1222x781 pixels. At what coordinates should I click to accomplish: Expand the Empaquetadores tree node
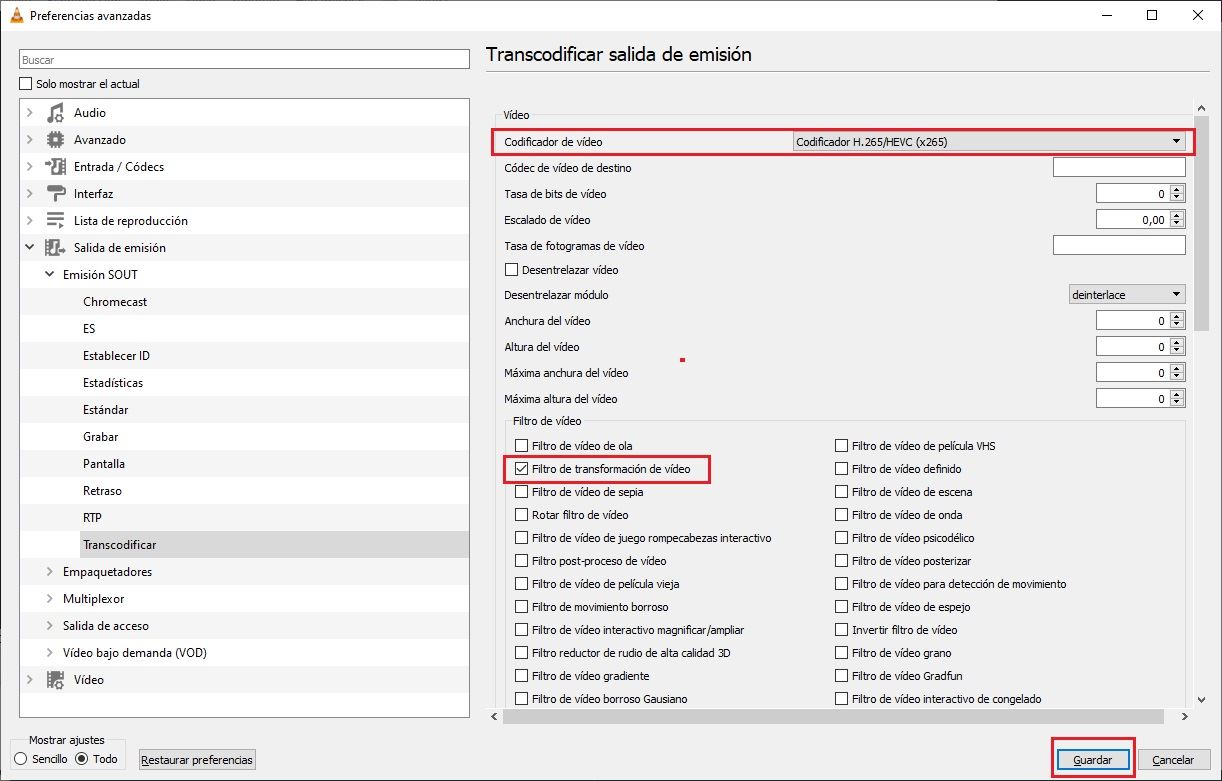point(51,572)
